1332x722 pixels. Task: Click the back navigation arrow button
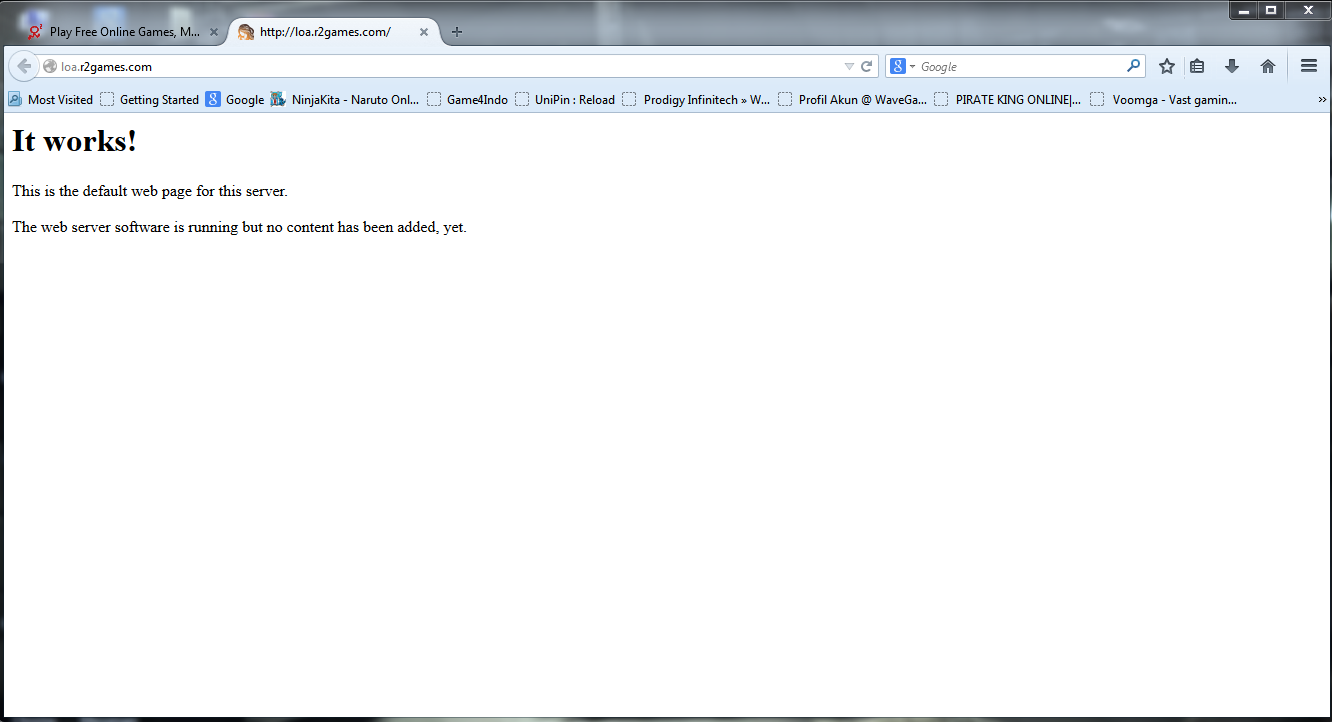tap(24, 66)
